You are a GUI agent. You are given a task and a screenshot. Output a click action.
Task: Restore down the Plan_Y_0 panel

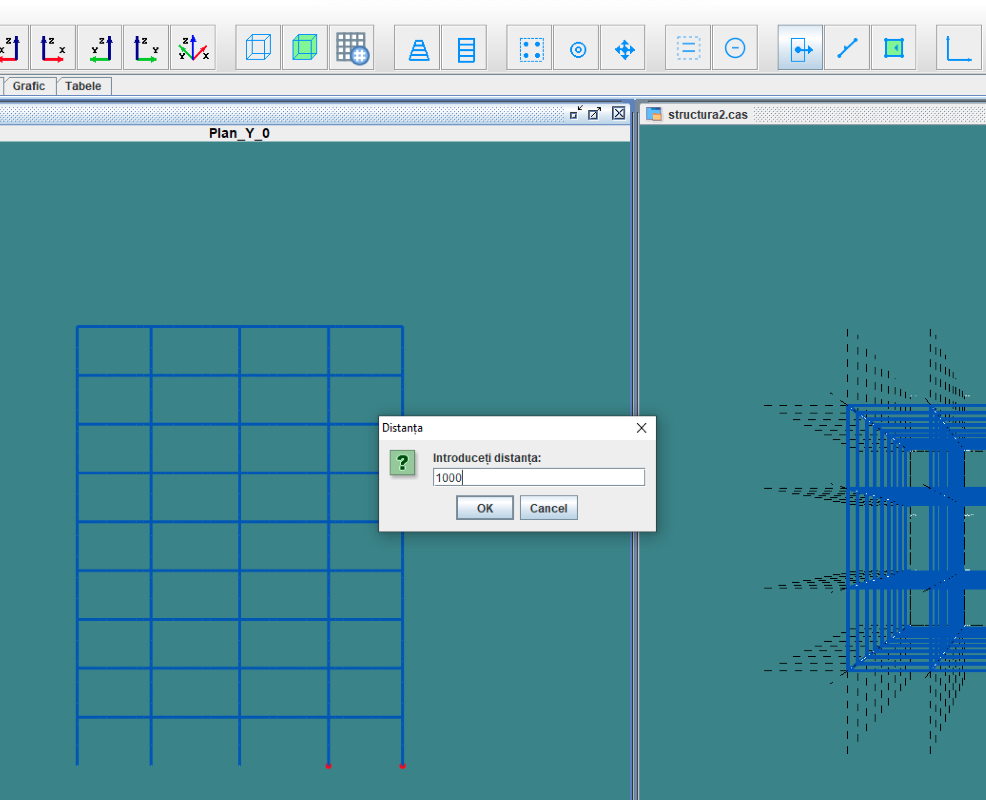click(x=576, y=113)
